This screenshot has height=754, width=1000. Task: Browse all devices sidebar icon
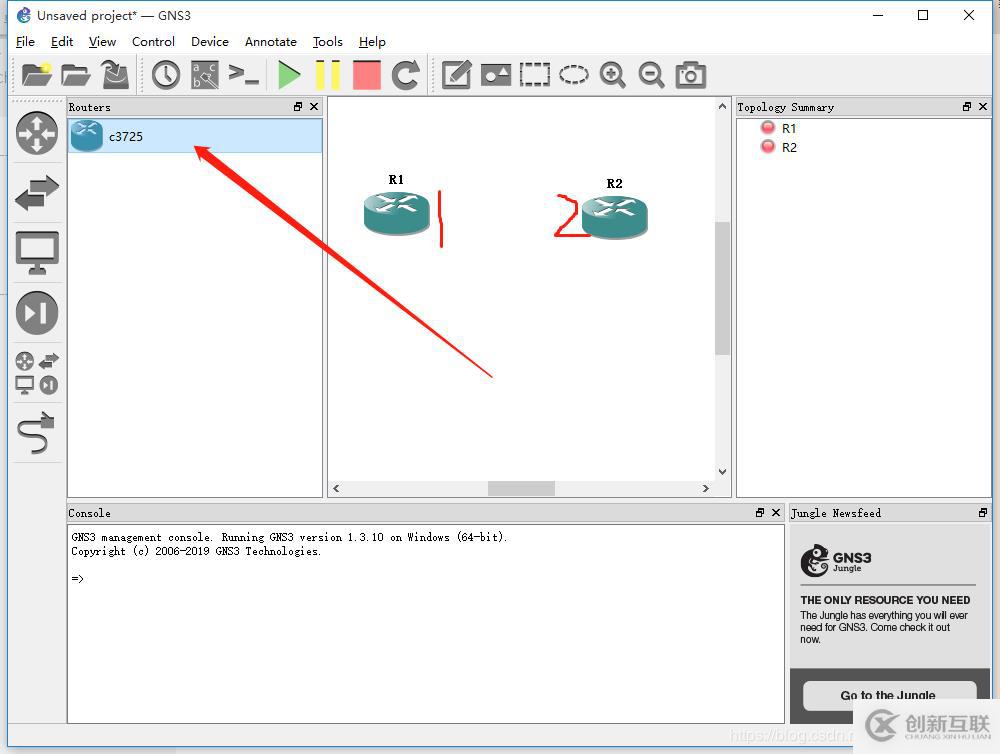click(x=37, y=373)
